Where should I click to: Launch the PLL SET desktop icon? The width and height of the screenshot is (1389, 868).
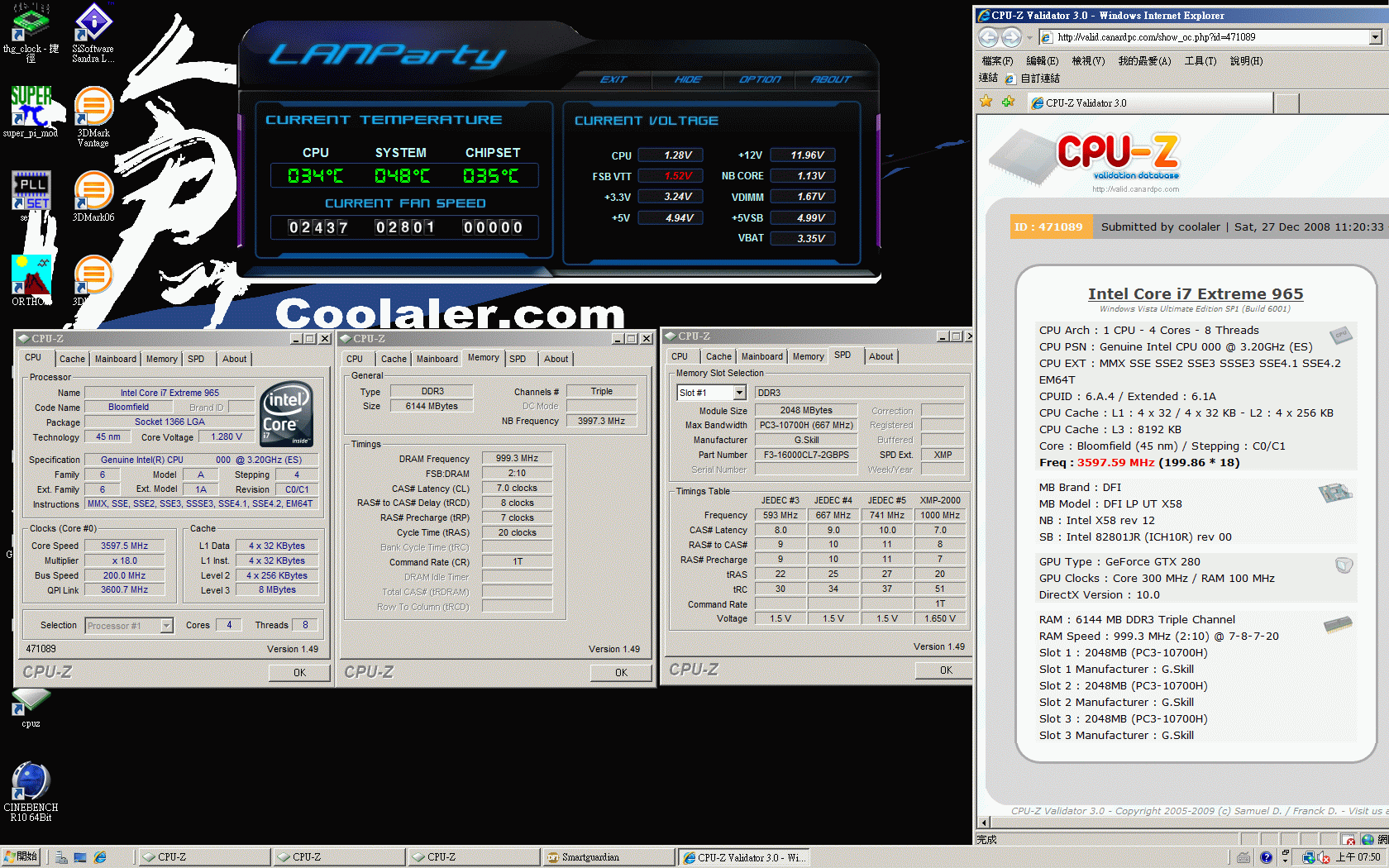pos(31,195)
